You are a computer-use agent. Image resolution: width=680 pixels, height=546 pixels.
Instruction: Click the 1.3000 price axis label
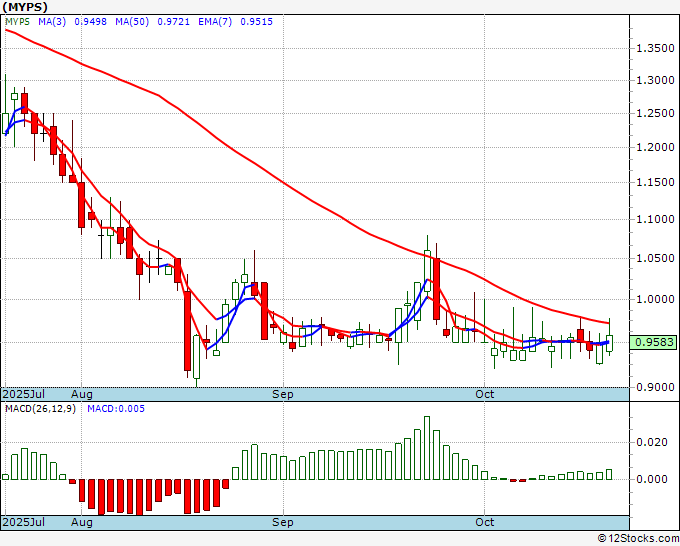[655, 80]
